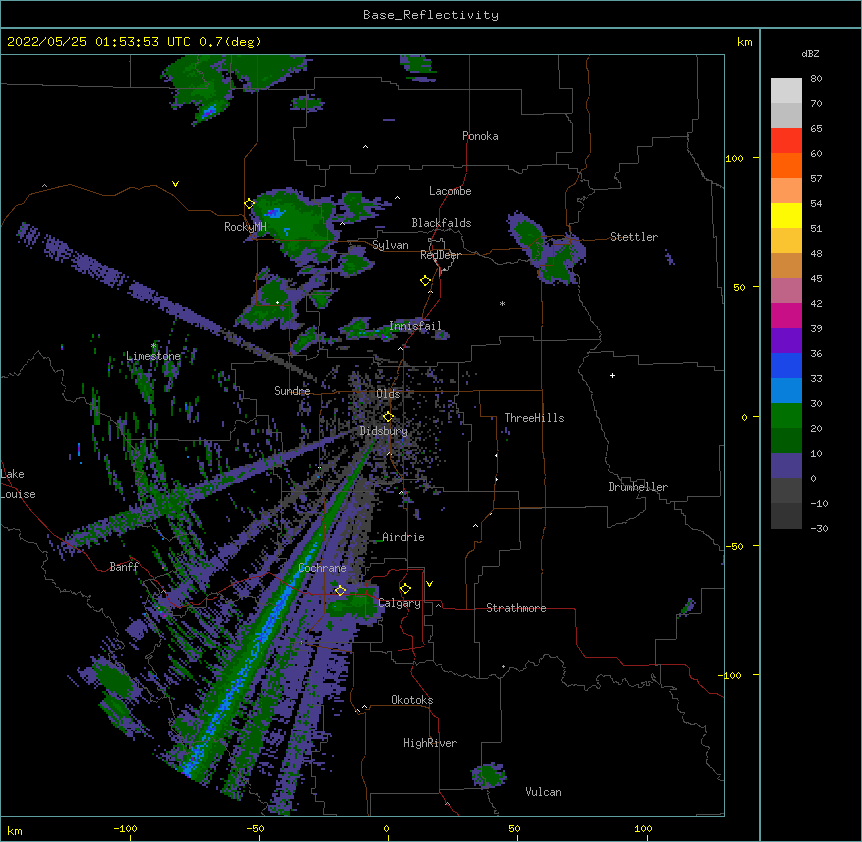Click the white cross marker east of ThreeHills
Screen dimensions: 862x842
tap(612, 375)
